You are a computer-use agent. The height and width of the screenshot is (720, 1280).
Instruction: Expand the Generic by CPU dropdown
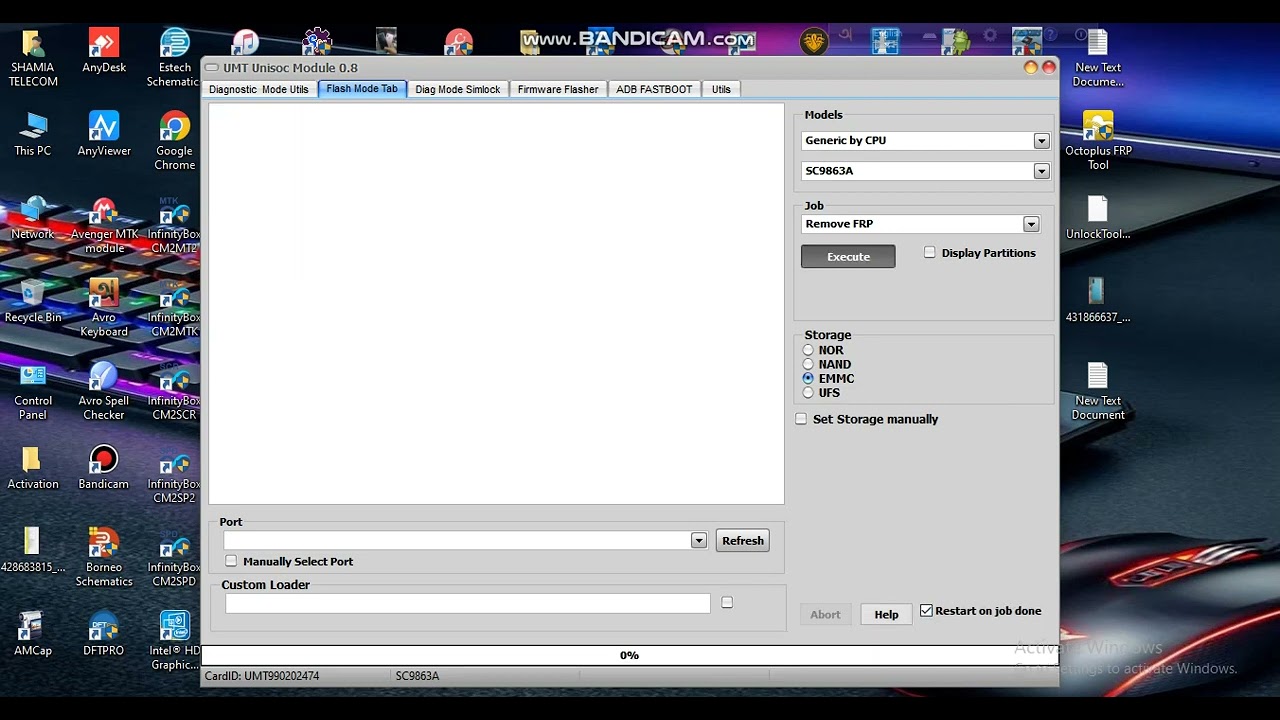[x=1041, y=141]
